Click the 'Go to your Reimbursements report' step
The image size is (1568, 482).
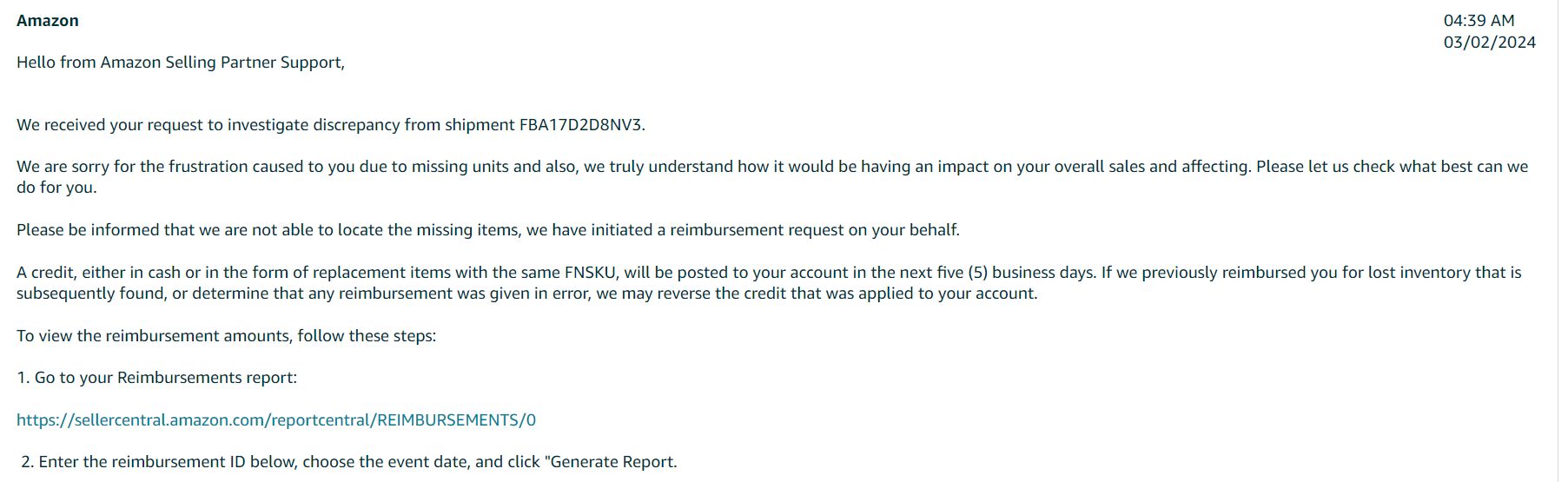click(156, 378)
